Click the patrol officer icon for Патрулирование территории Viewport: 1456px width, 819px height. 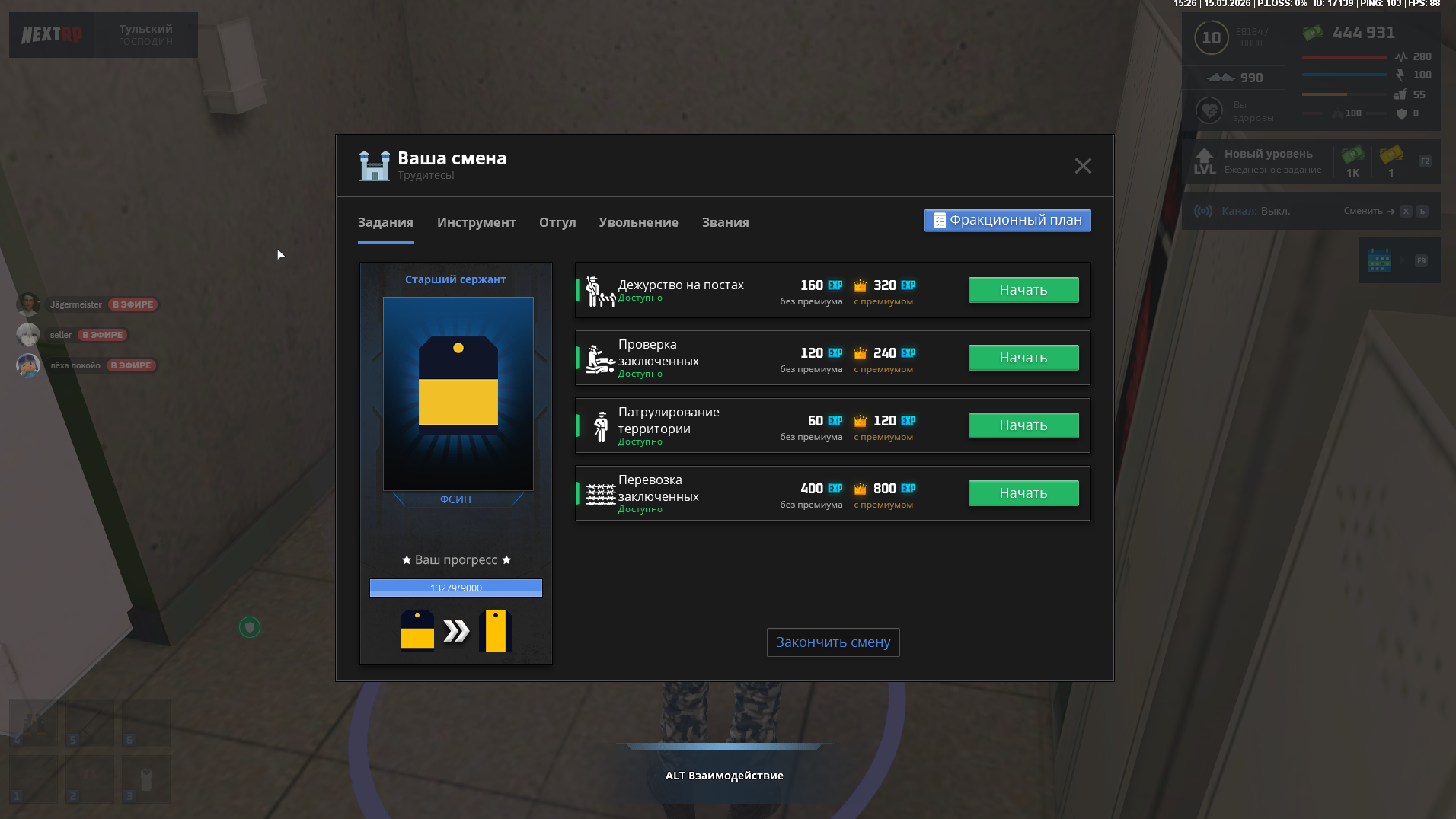pyautogui.click(x=601, y=426)
